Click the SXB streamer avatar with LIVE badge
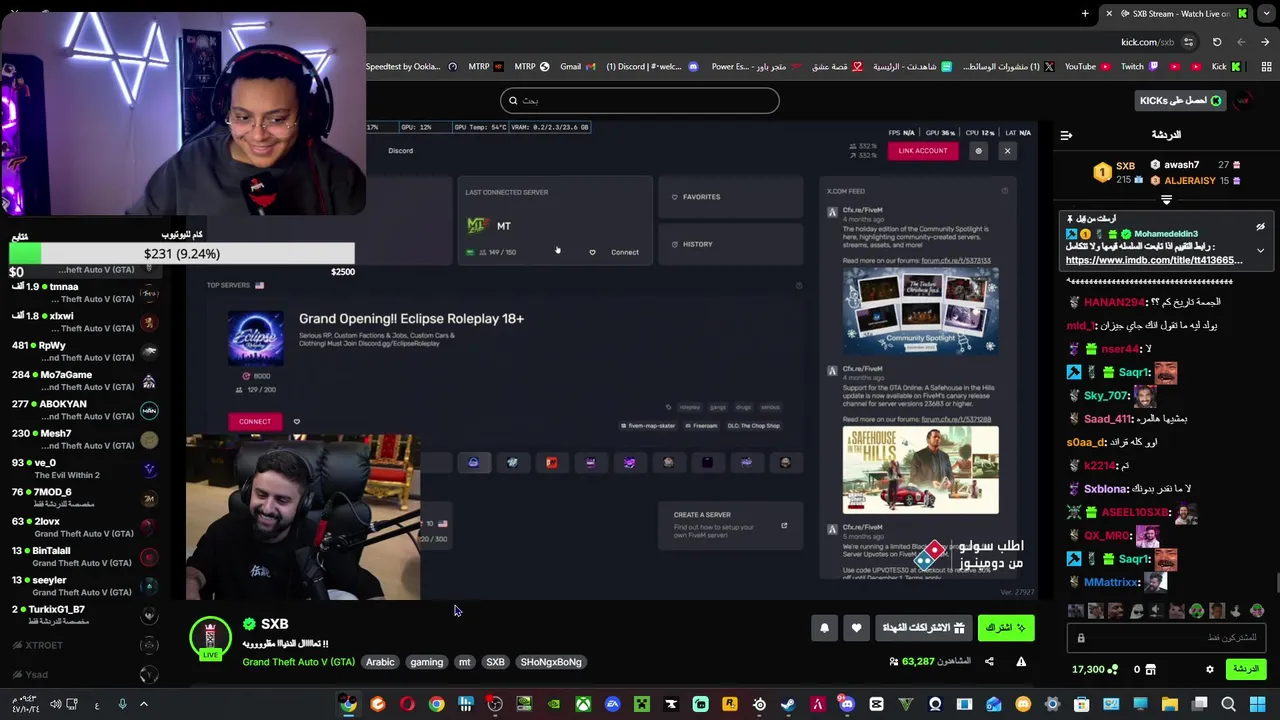 coord(210,639)
